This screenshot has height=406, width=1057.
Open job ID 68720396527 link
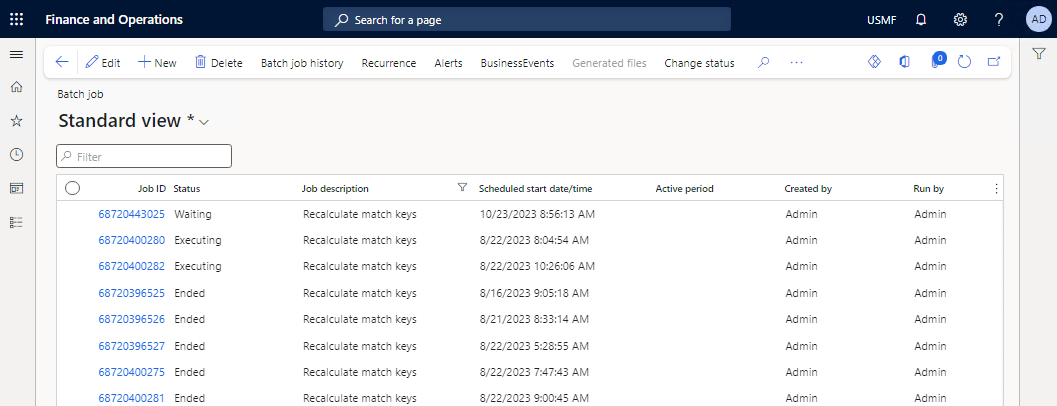pyautogui.click(x=131, y=346)
